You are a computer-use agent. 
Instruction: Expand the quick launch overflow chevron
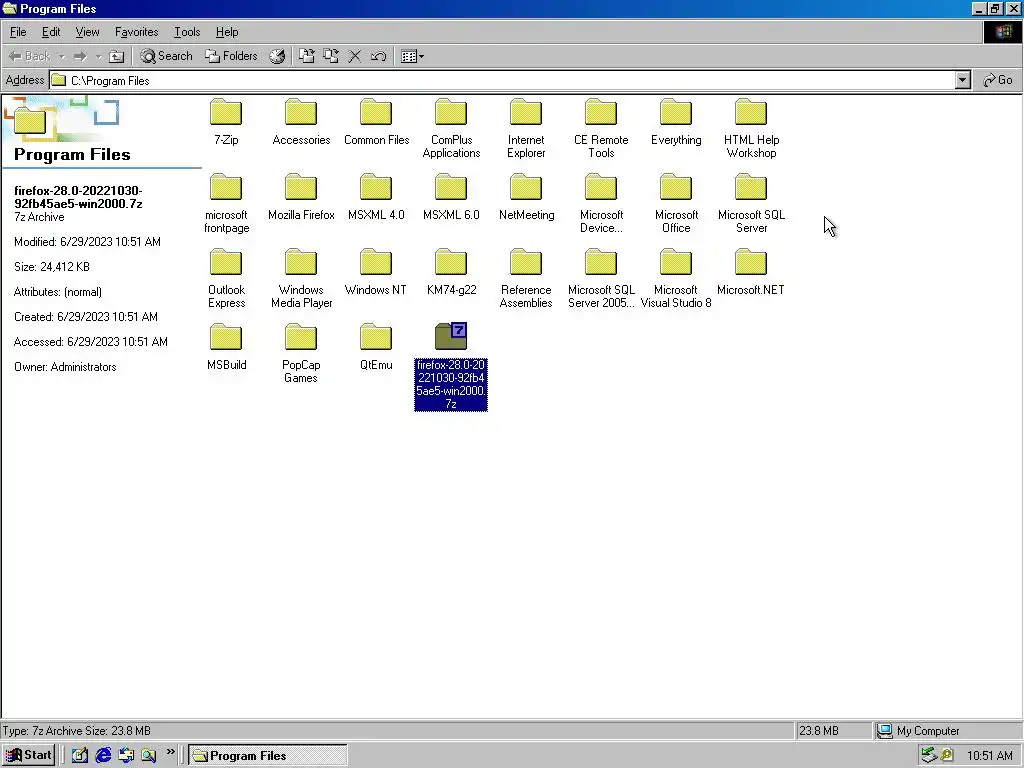click(170, 752)
